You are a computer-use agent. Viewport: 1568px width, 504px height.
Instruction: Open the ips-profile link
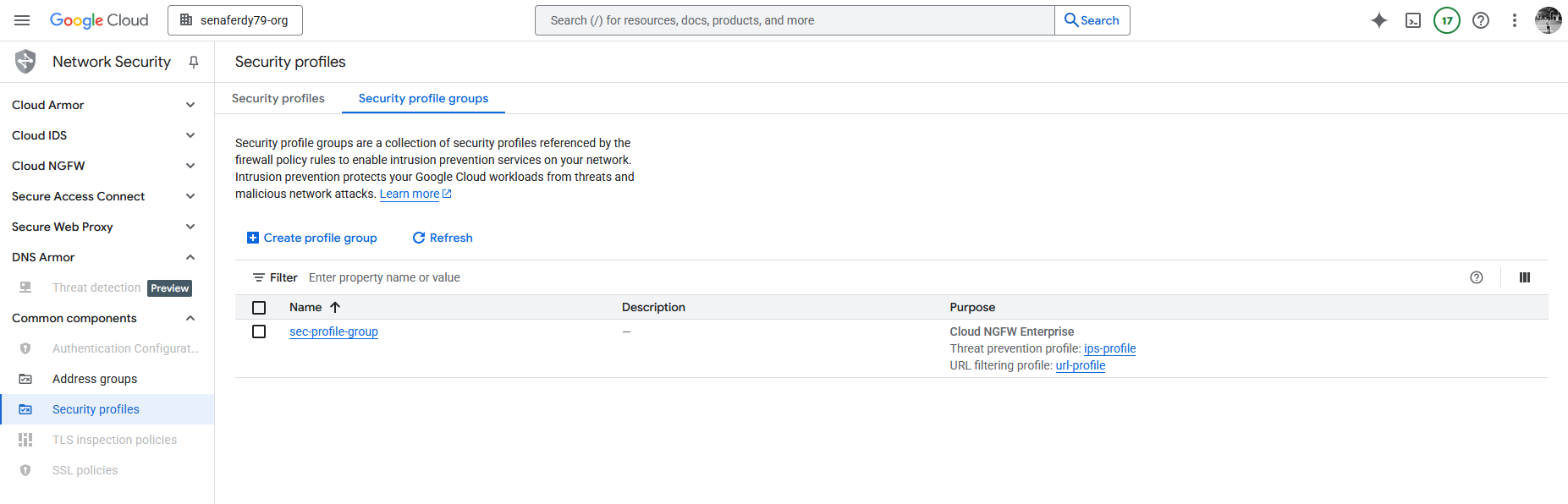[1109, 348]
